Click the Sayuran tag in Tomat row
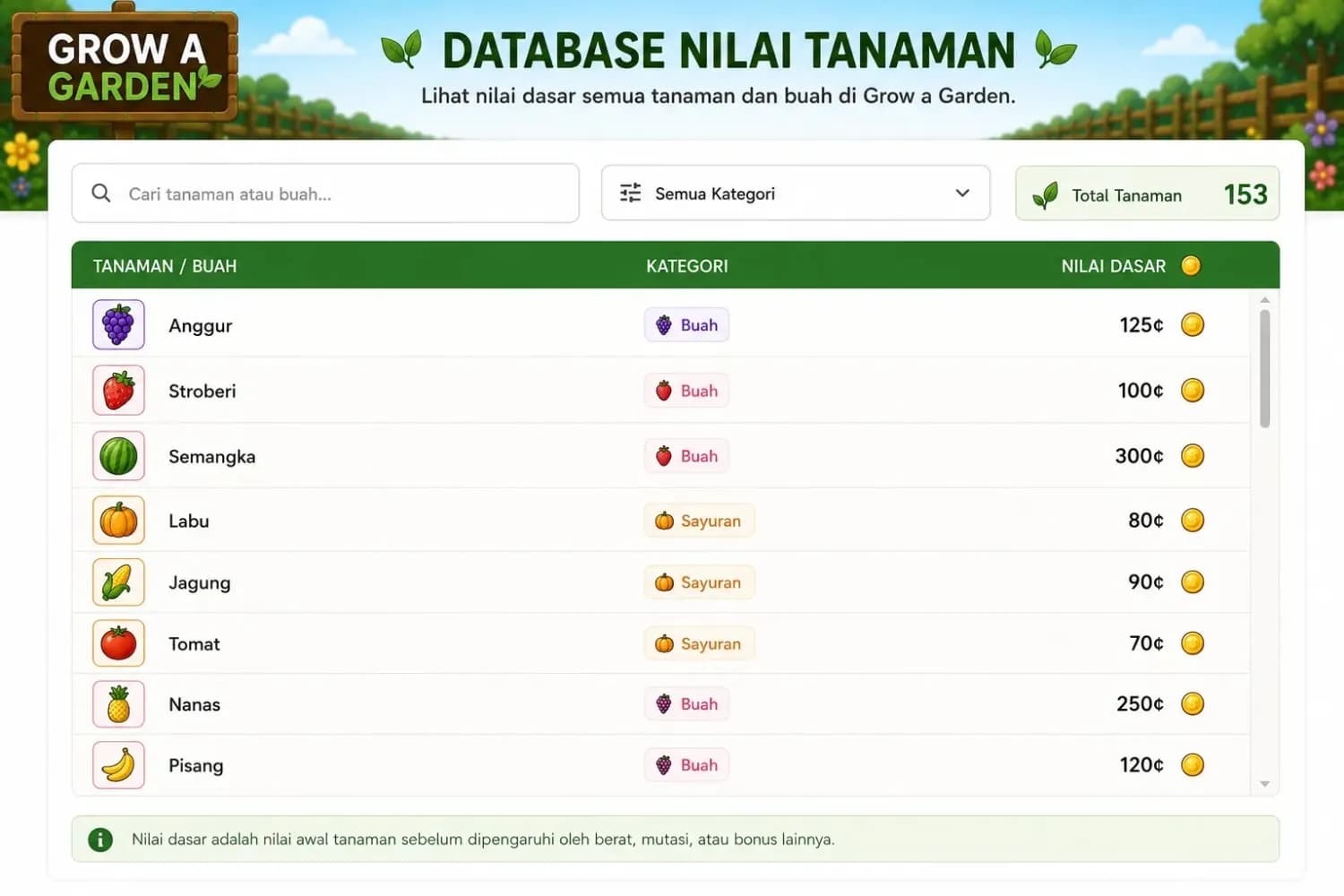This screenshot has height=896, width=1344. [x=699, y=643]
